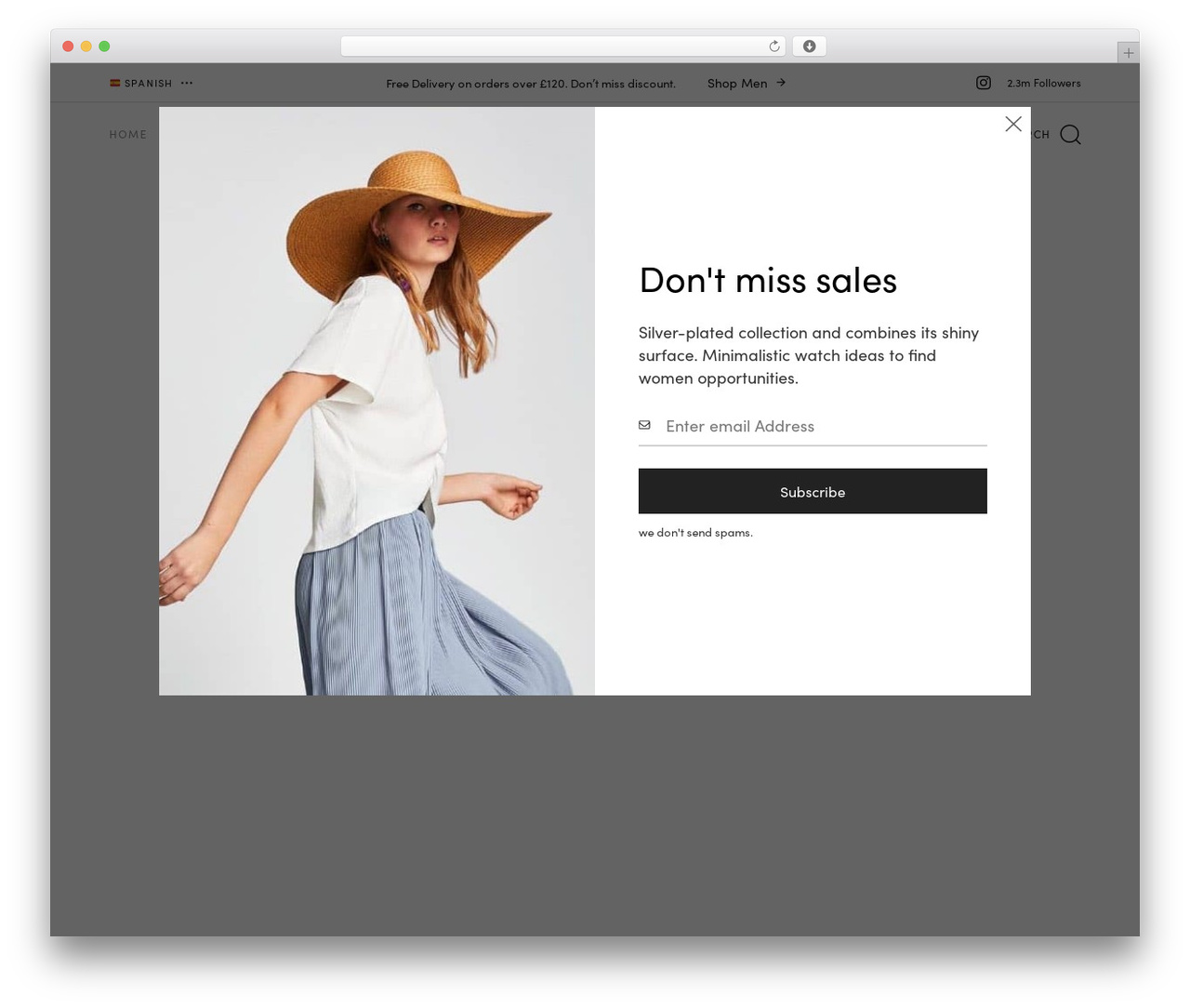Click the red close window button
1190x1008 pixels.
68,46
